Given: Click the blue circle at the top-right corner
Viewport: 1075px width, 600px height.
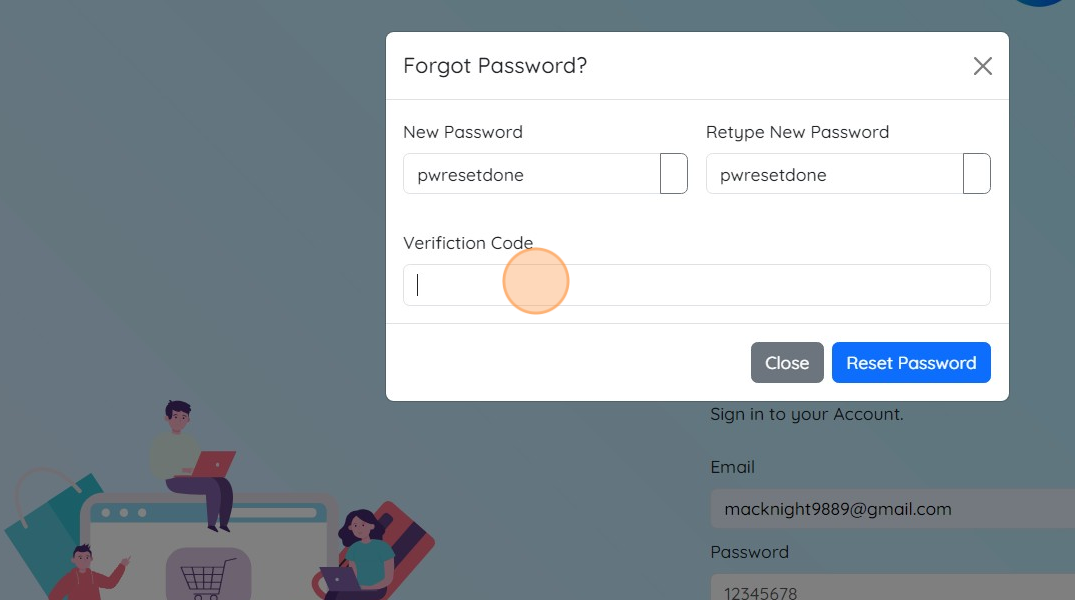Looking at the screenshot, I should pyautogui.click(x=1040, y=2).
